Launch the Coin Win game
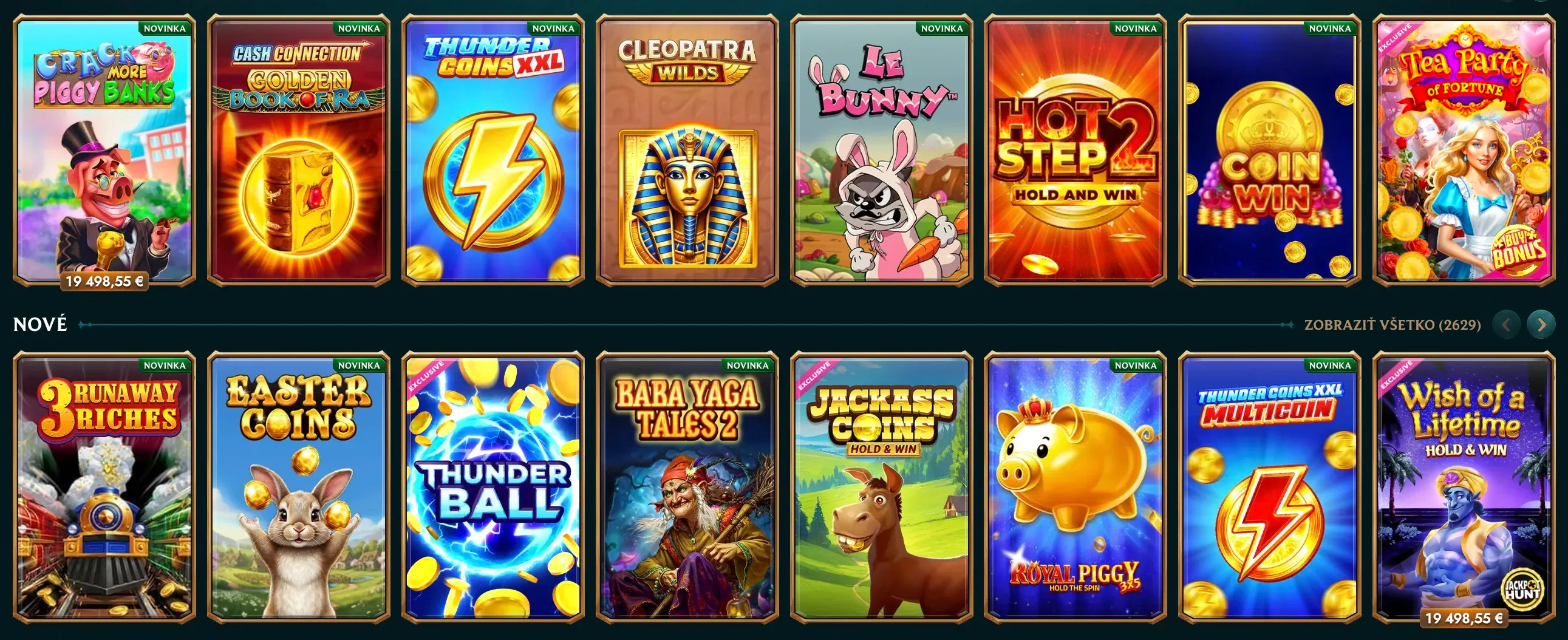This screenshot has height=640, width=1568. (x=1270, y=150)
